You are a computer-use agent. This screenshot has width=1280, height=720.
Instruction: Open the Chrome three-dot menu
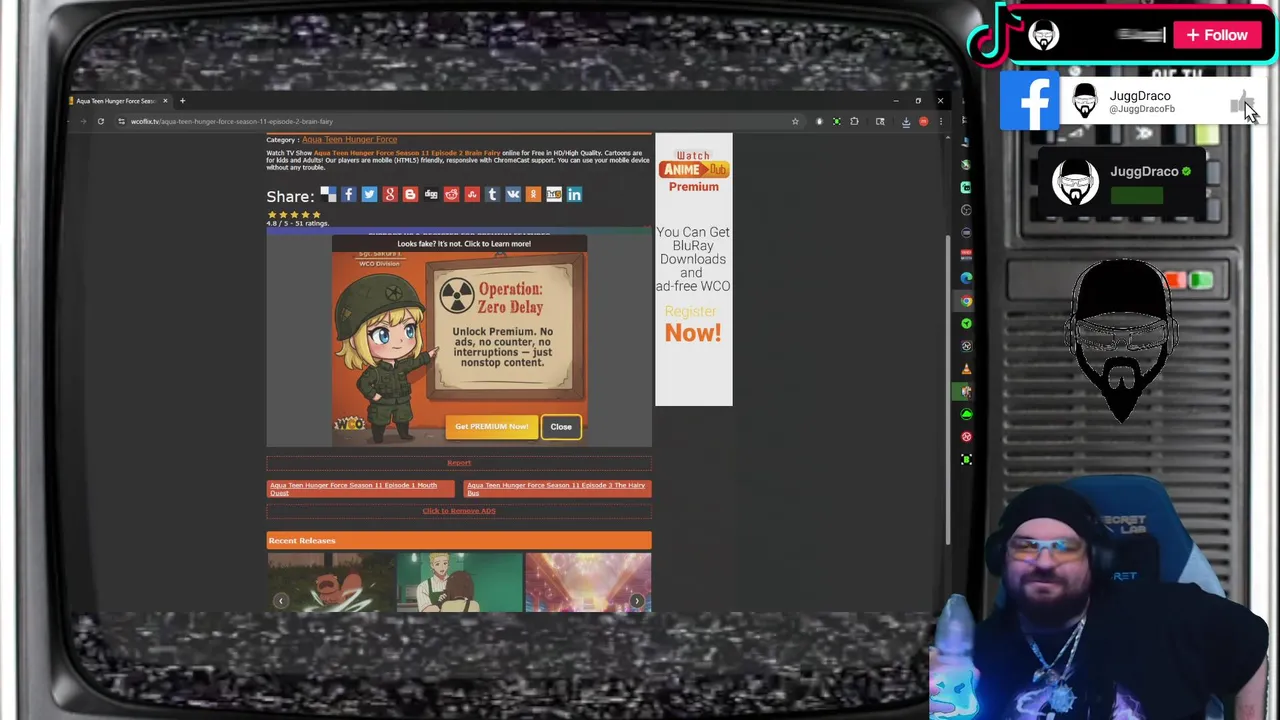[940, 122]
